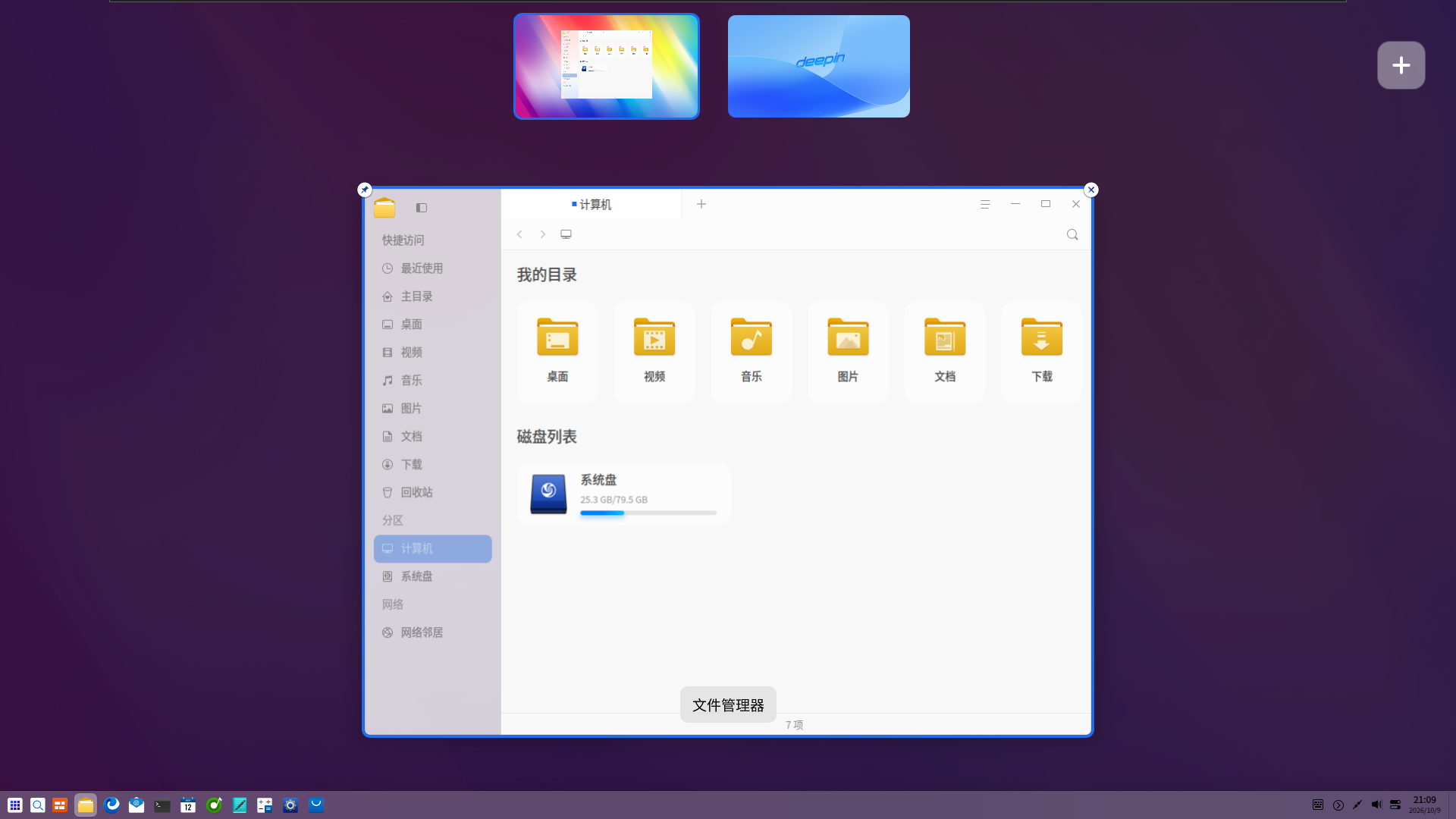The width and height of the screenshot is (1456, 819).
Task: Open search in file manager
Action: [1072, 235]
